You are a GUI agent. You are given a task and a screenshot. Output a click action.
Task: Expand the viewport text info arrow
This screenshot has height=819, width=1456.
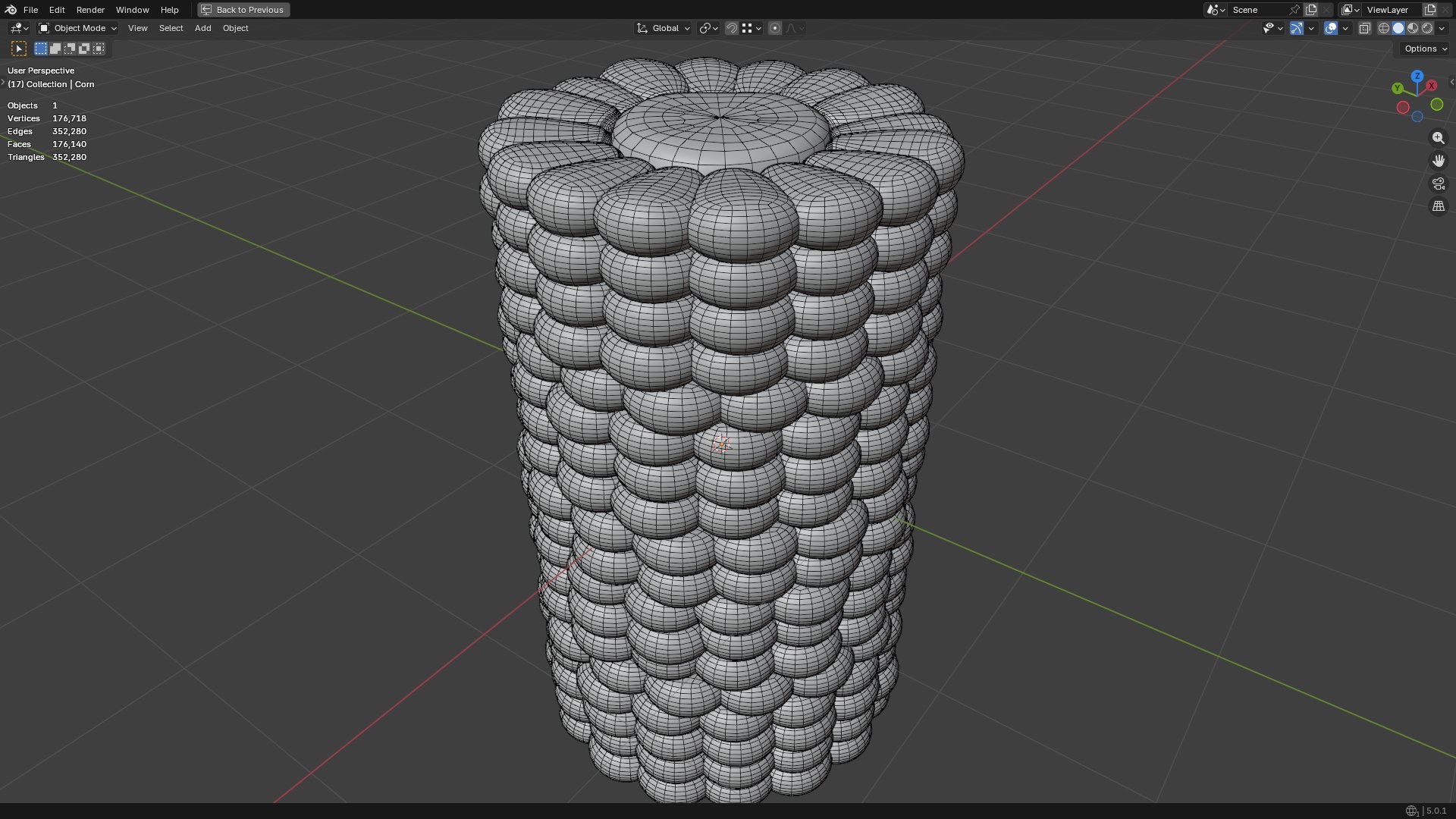3,82
